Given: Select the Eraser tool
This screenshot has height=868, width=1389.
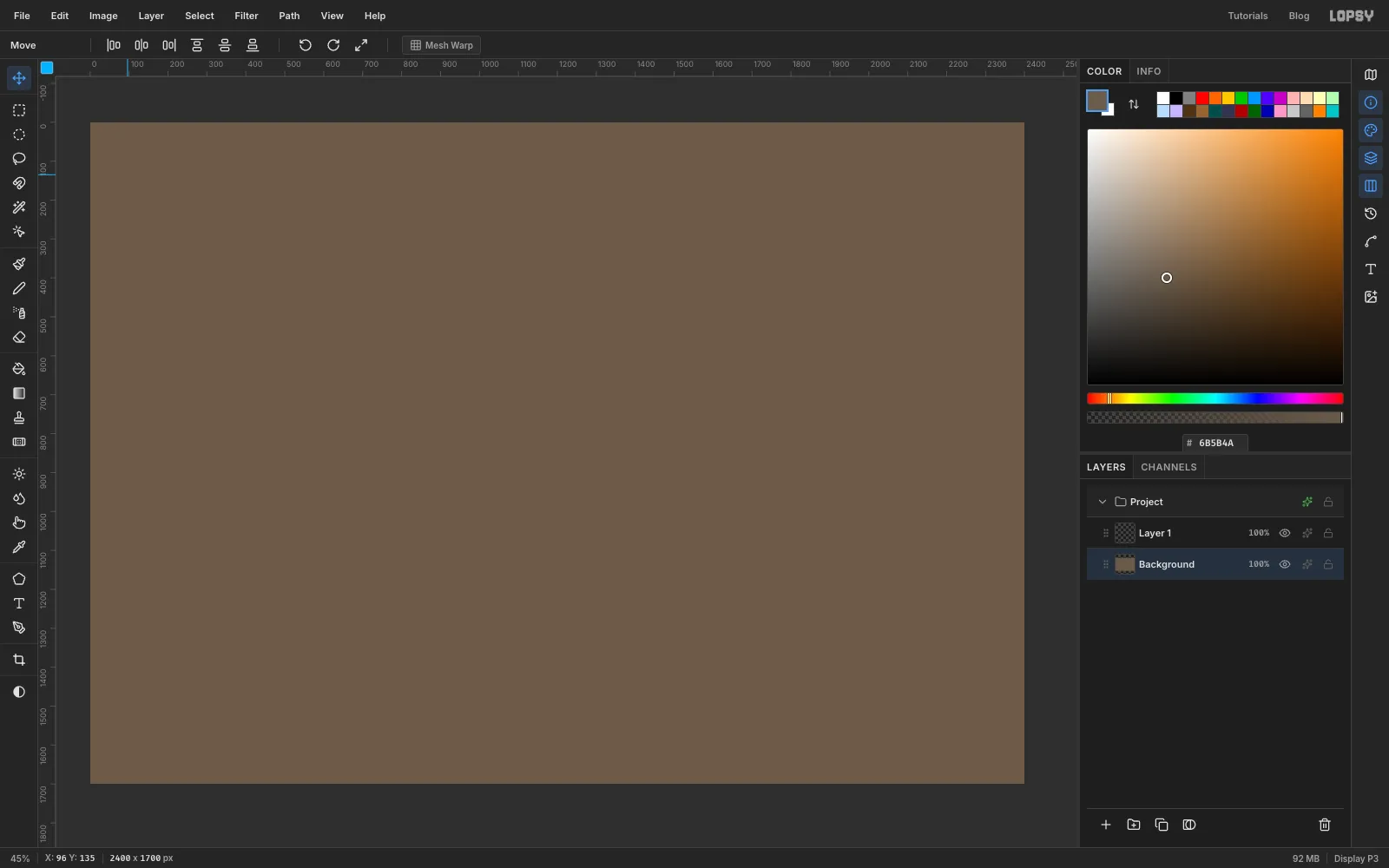Looking at the screenshot, I should point(19,337).
